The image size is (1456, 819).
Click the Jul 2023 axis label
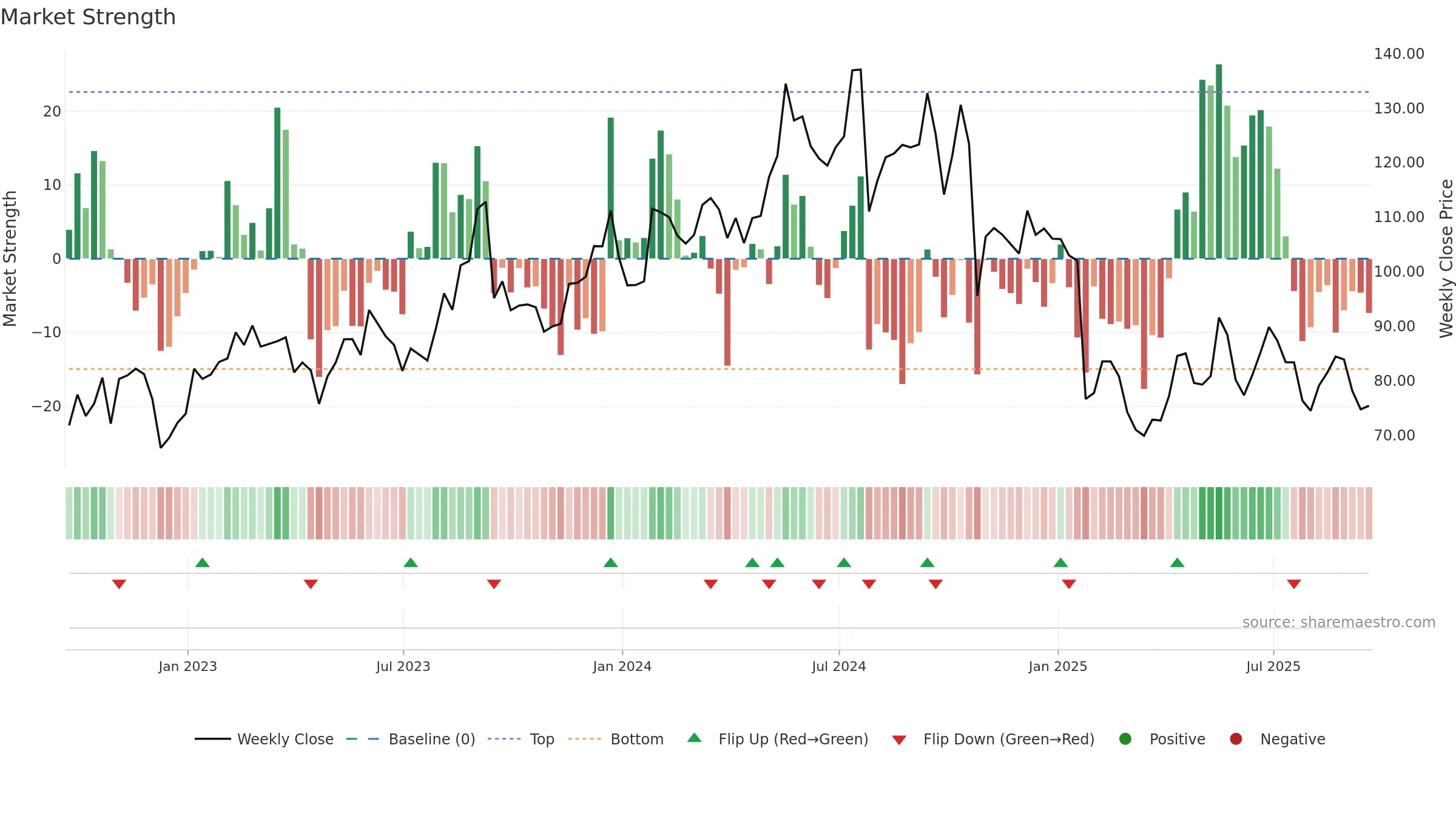403,666
